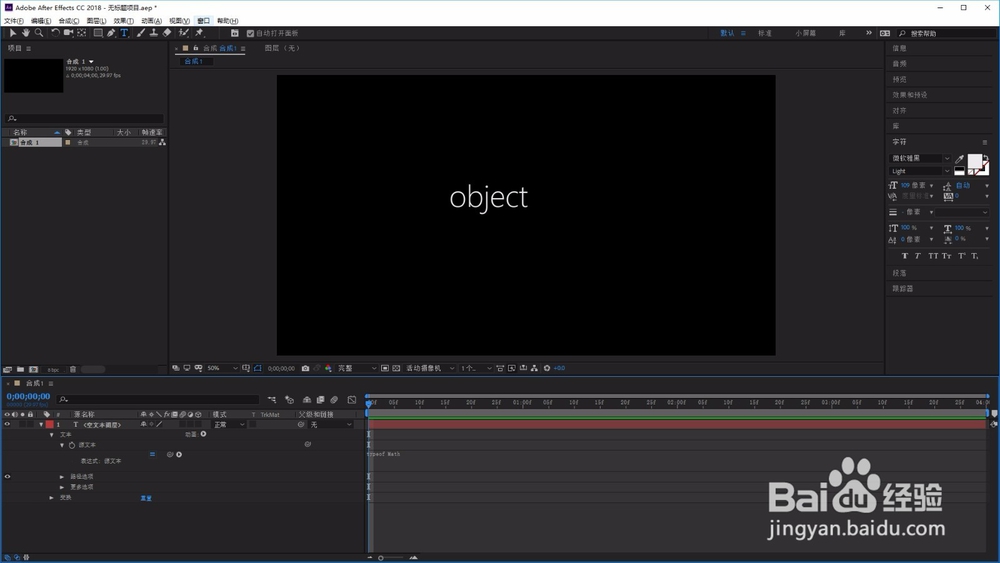Apply All Caps text style
Image resolution: width=1000 pixels, height=563 pixels.
[x=933, y=256]
